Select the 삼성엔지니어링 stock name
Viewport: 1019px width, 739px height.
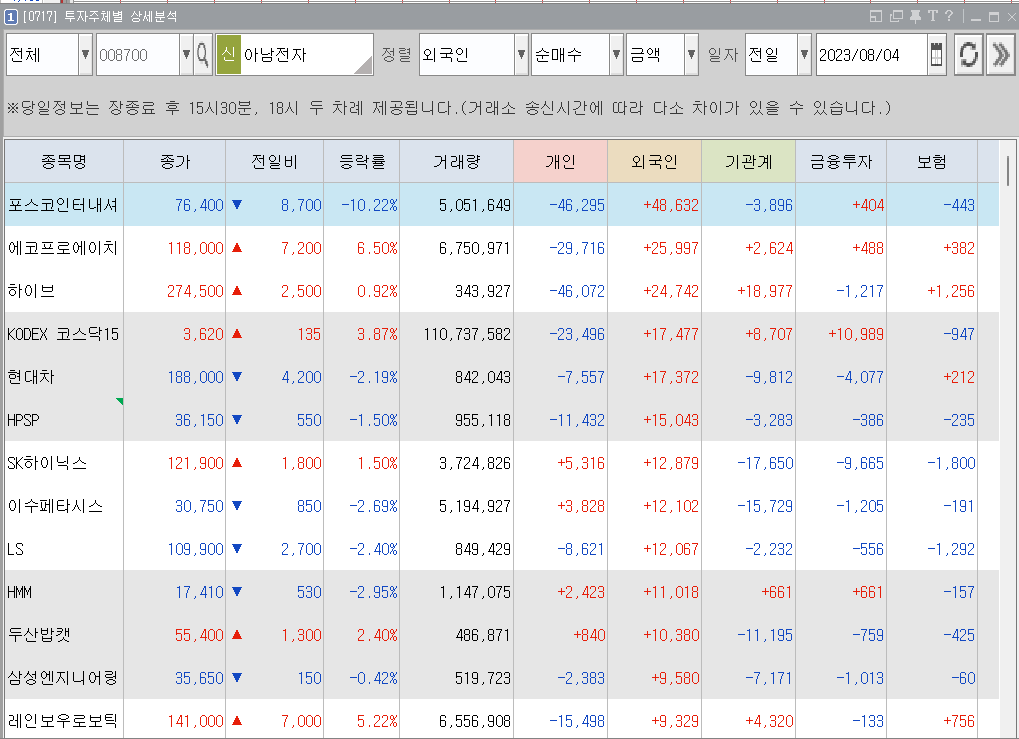click(x=62, y=678)
